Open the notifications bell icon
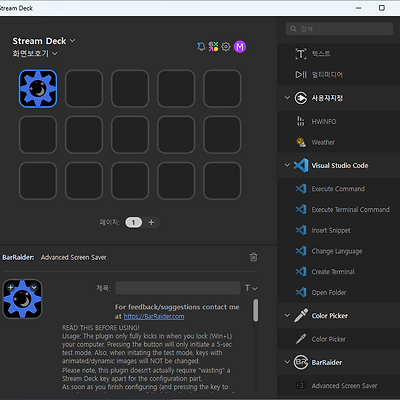 coord(201,47)
